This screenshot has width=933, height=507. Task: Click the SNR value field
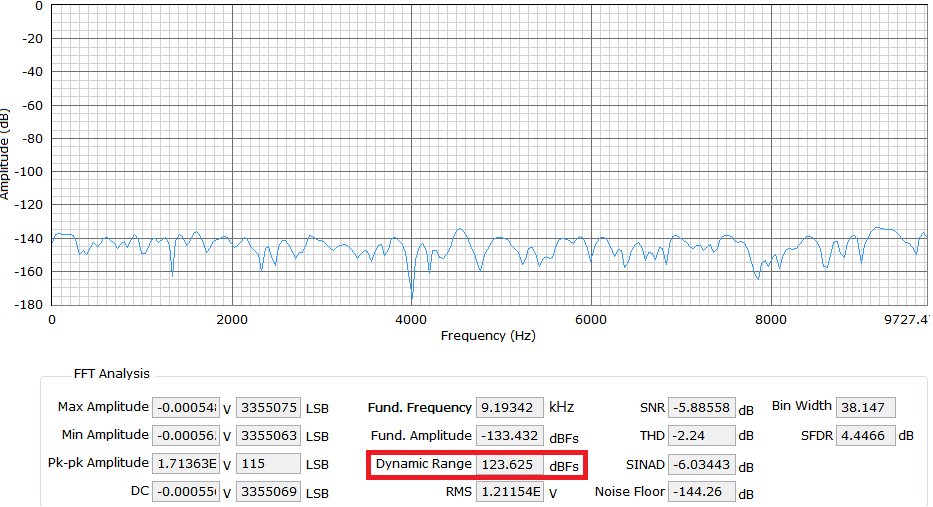click(701, 408)
